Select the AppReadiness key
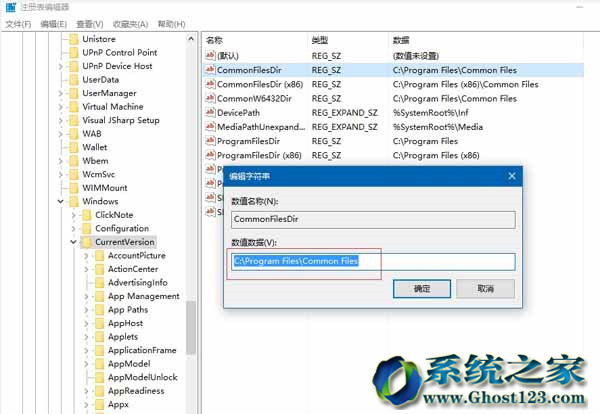This screenshot has height=414, width=600. coord(136,391)
